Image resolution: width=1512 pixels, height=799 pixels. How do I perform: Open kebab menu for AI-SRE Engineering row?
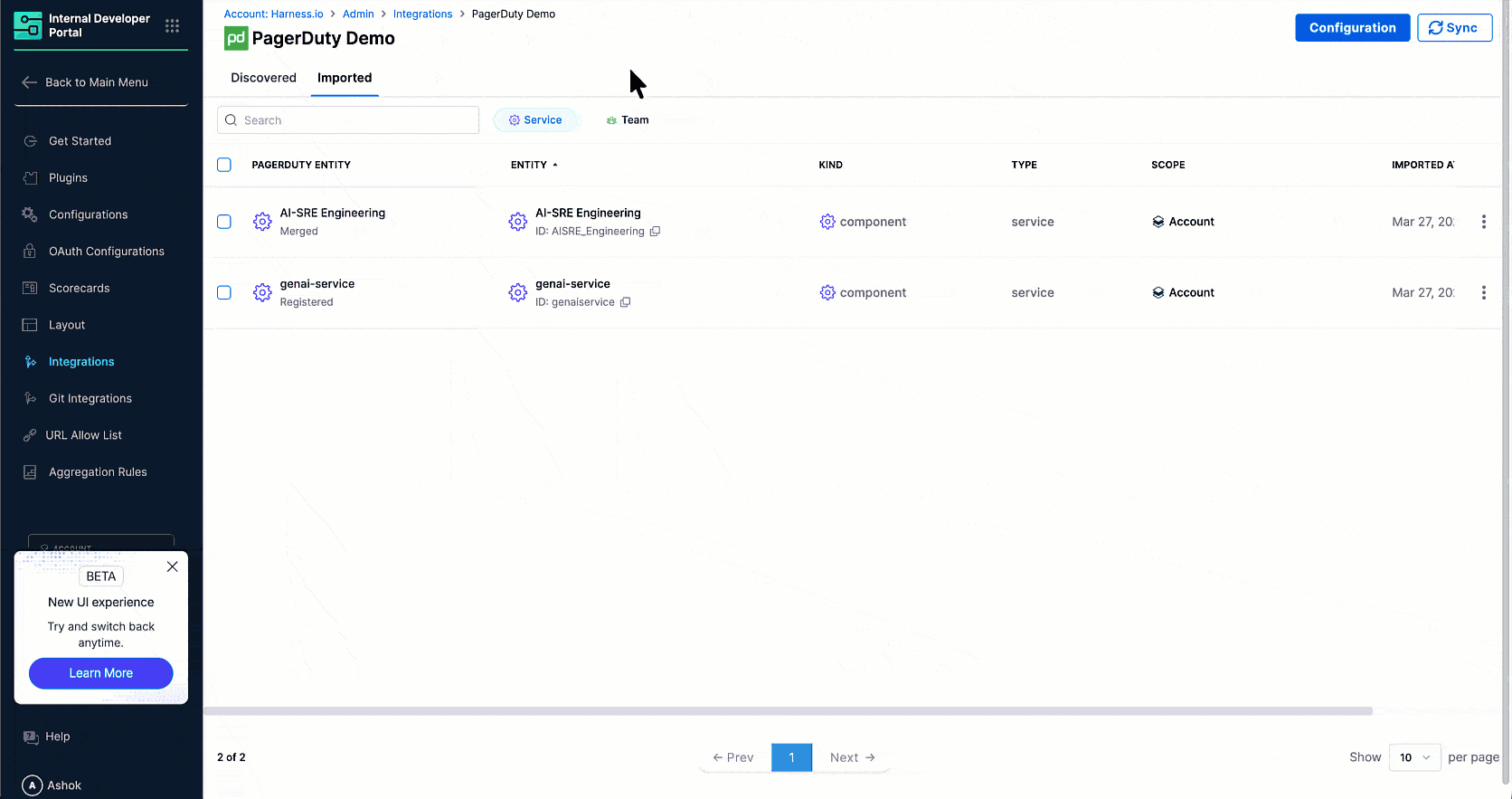coord(1483,222)
